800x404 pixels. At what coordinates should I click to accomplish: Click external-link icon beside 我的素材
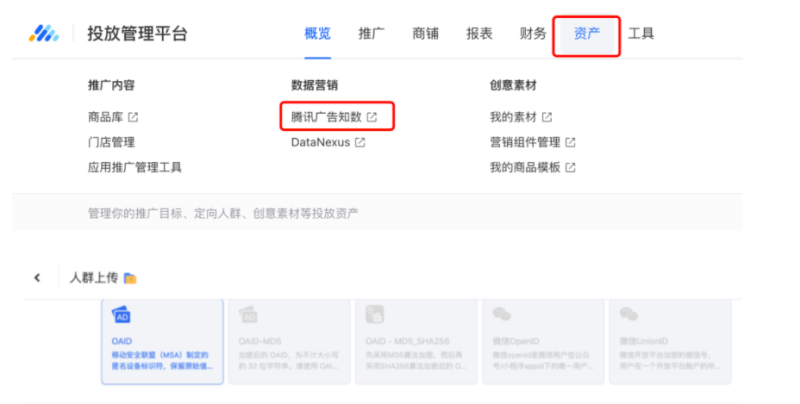coord(547,117)
